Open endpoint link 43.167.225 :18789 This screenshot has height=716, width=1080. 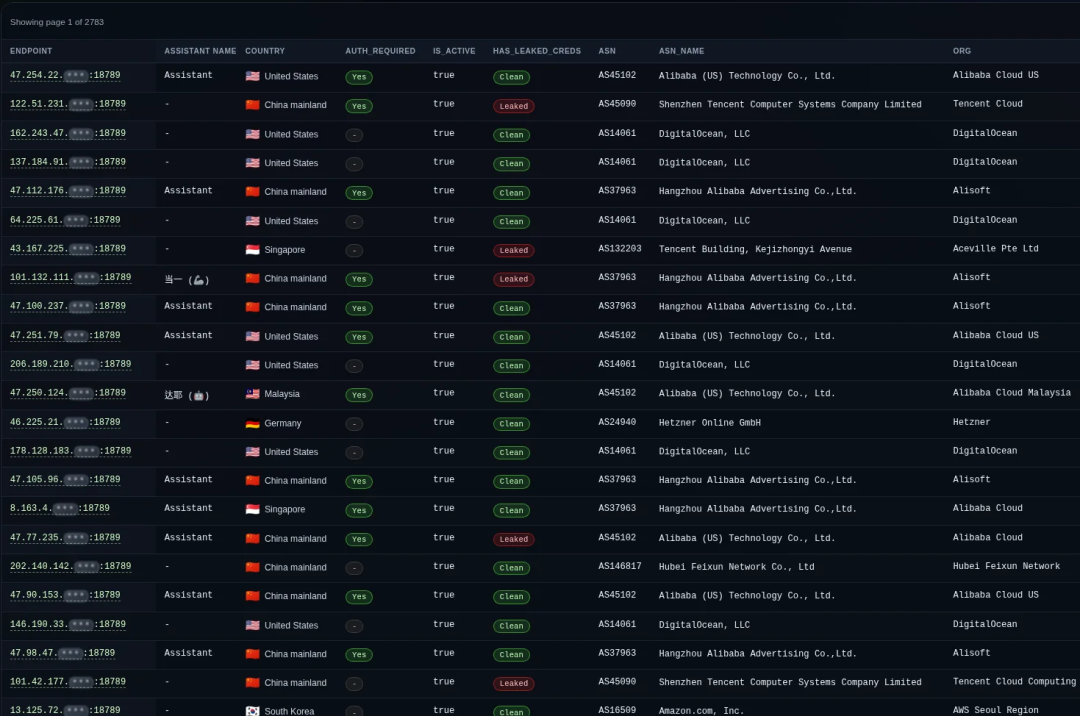(x=68, y=249)
